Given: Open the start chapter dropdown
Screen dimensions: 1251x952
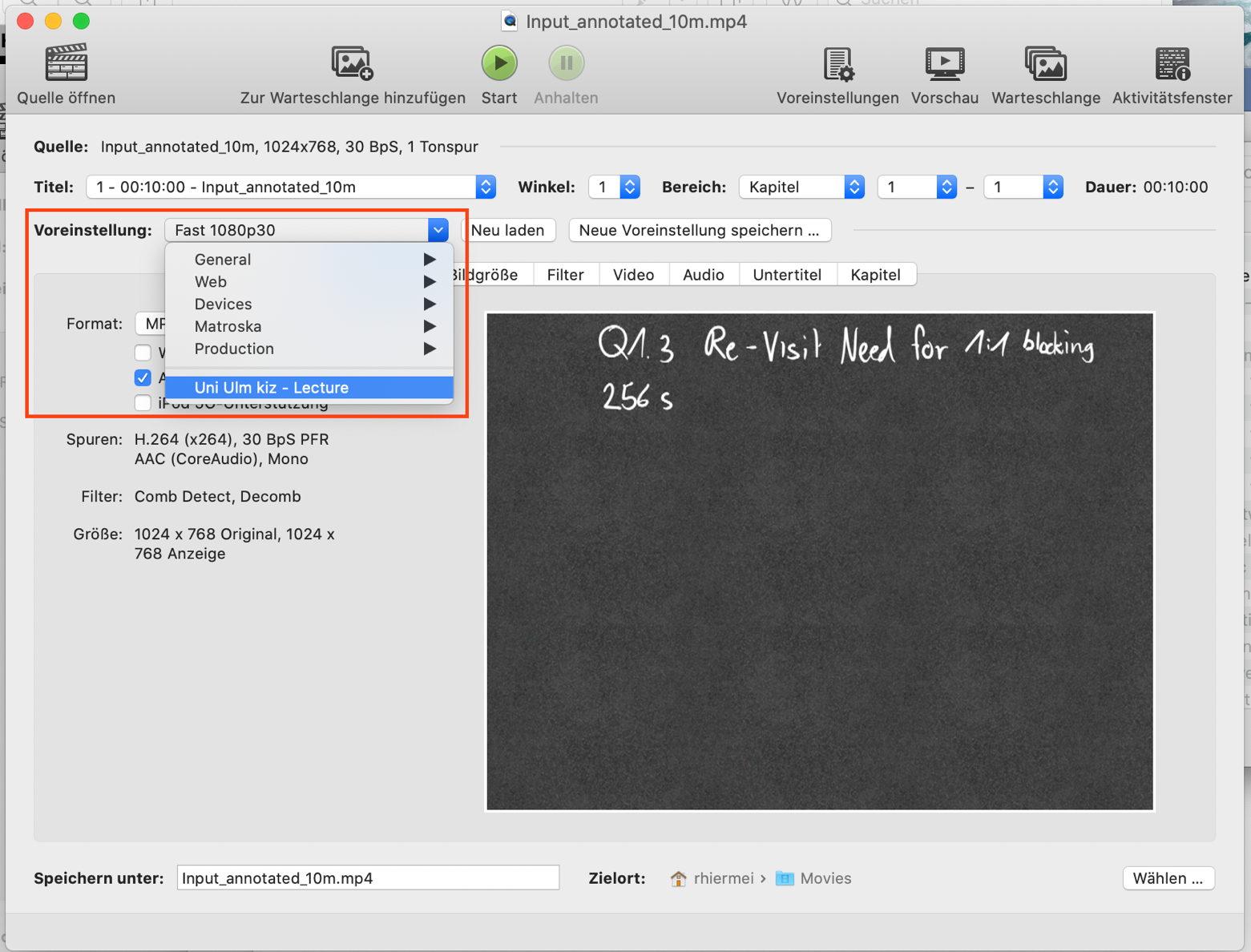Looking at the screenshot, I should [918, 187].
